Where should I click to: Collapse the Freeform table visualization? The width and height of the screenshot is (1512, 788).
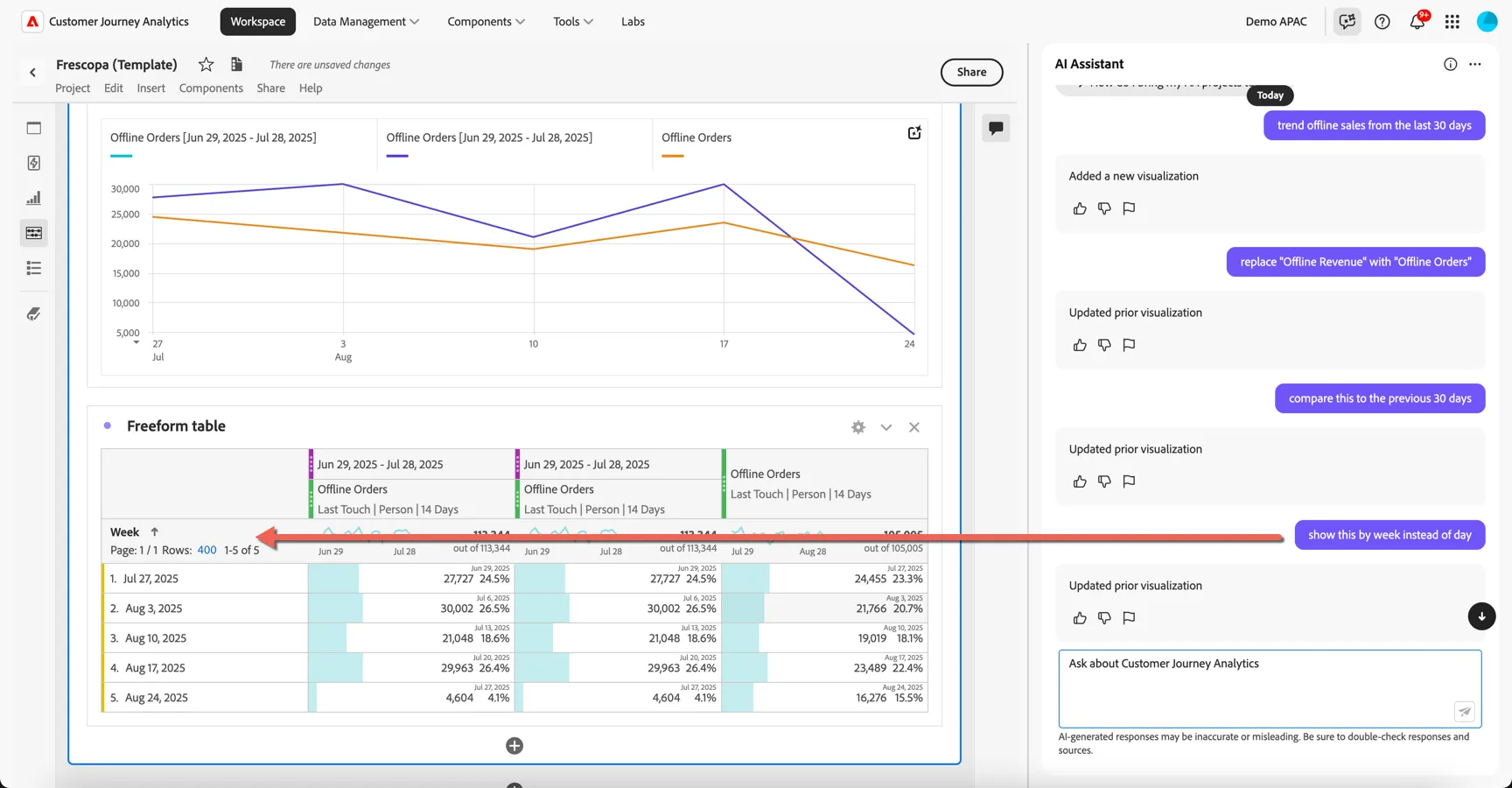coord(886,427)
